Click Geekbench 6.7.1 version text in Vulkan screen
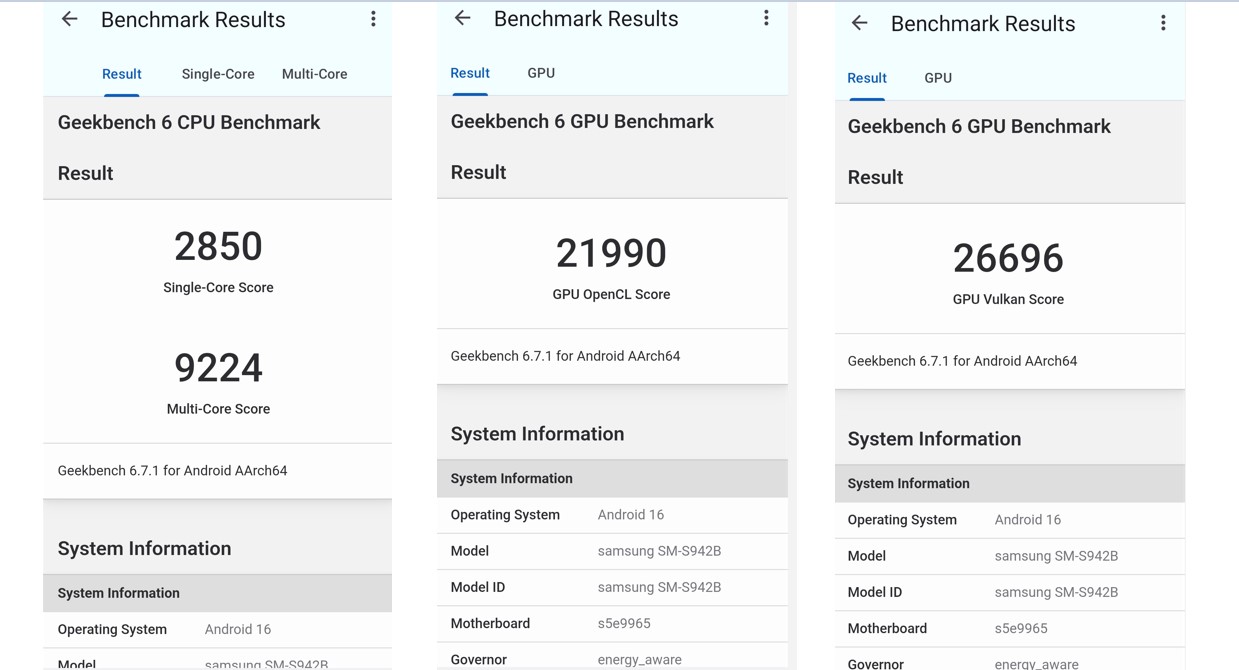Viewport: 1239px width, 670px height. click(x=962, y=361)
